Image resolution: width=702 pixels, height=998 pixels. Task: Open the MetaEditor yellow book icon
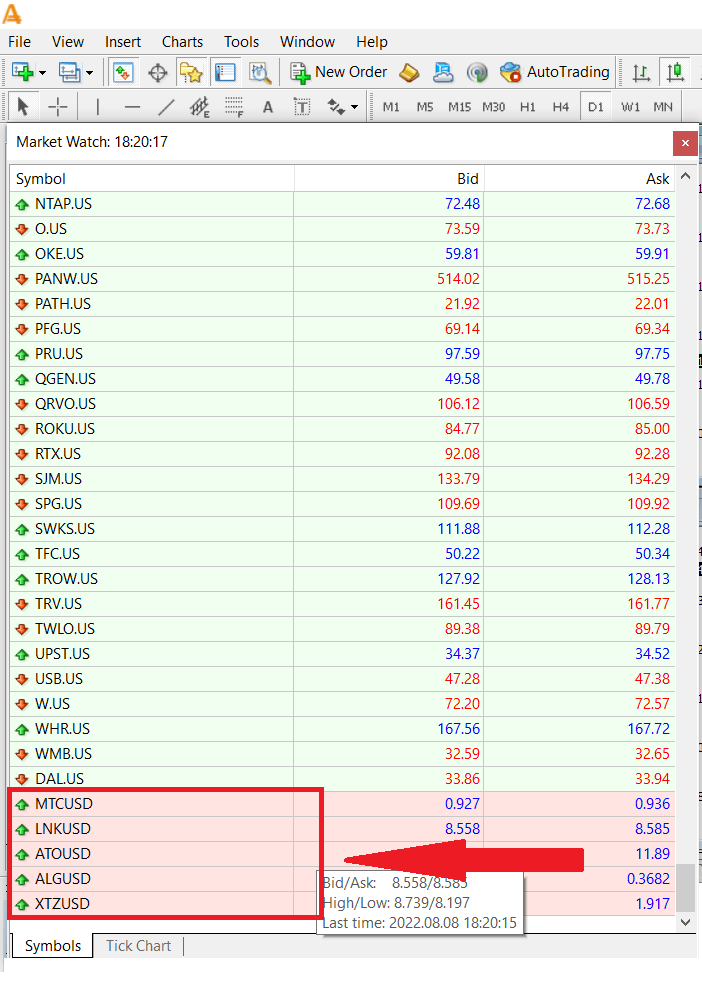tap(409, 73)
